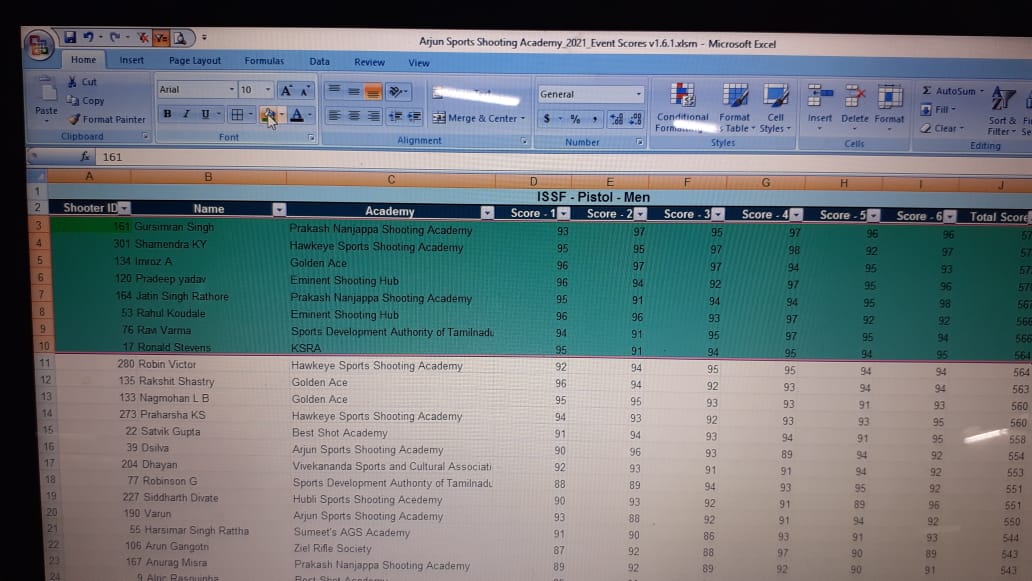
Task: Save workbook from Quick Access Toolbar
Action: point(70,38)
